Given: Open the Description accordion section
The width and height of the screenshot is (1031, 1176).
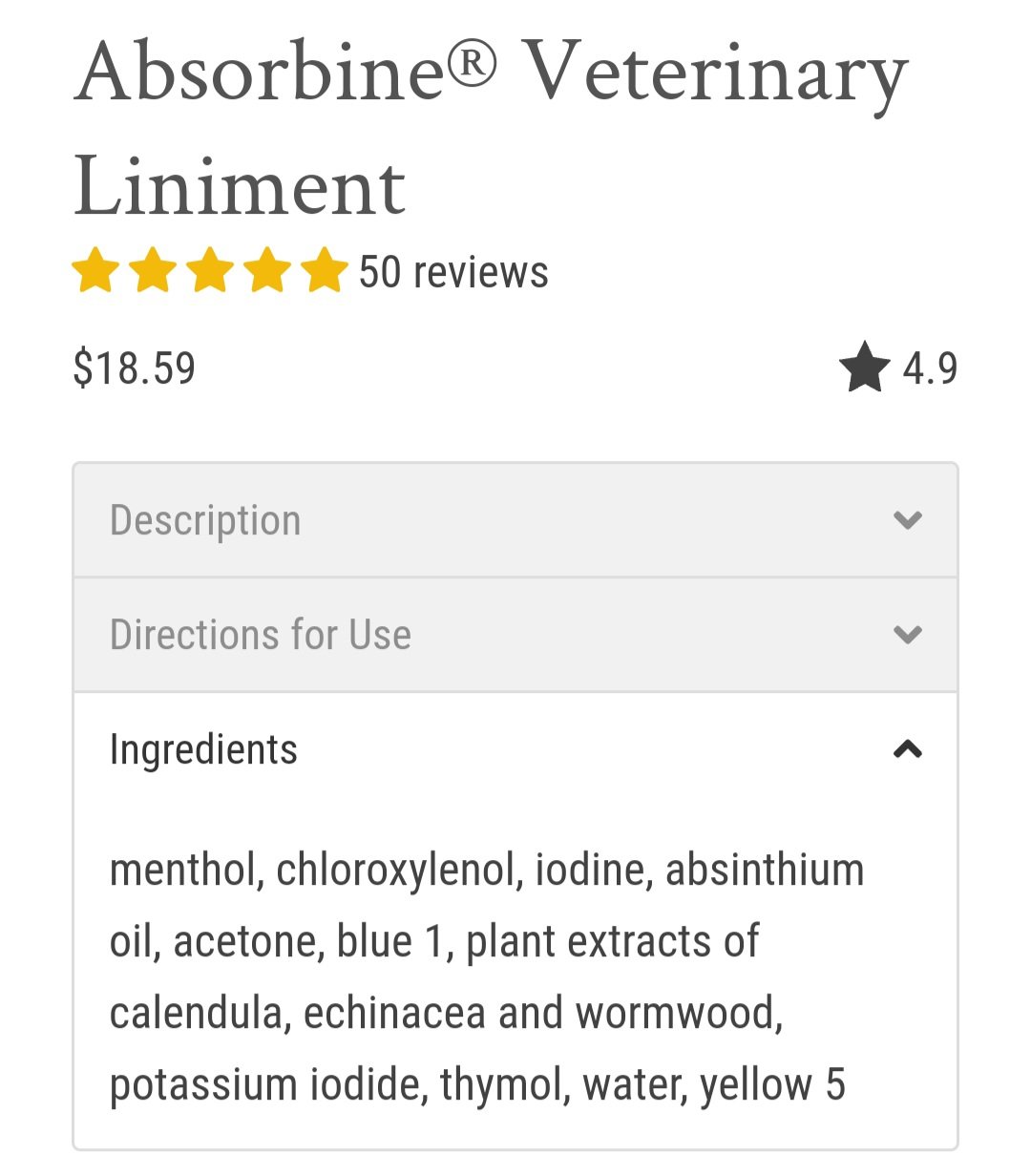Looking at the screenshot, I should pyautogui.click(x=515, y=520).
